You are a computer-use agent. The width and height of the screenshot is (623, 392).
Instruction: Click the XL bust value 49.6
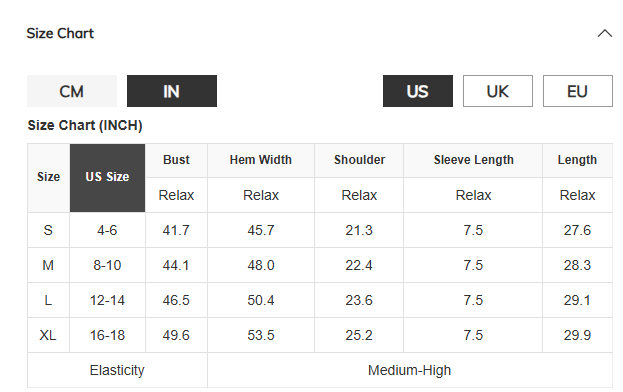(176, 335)
